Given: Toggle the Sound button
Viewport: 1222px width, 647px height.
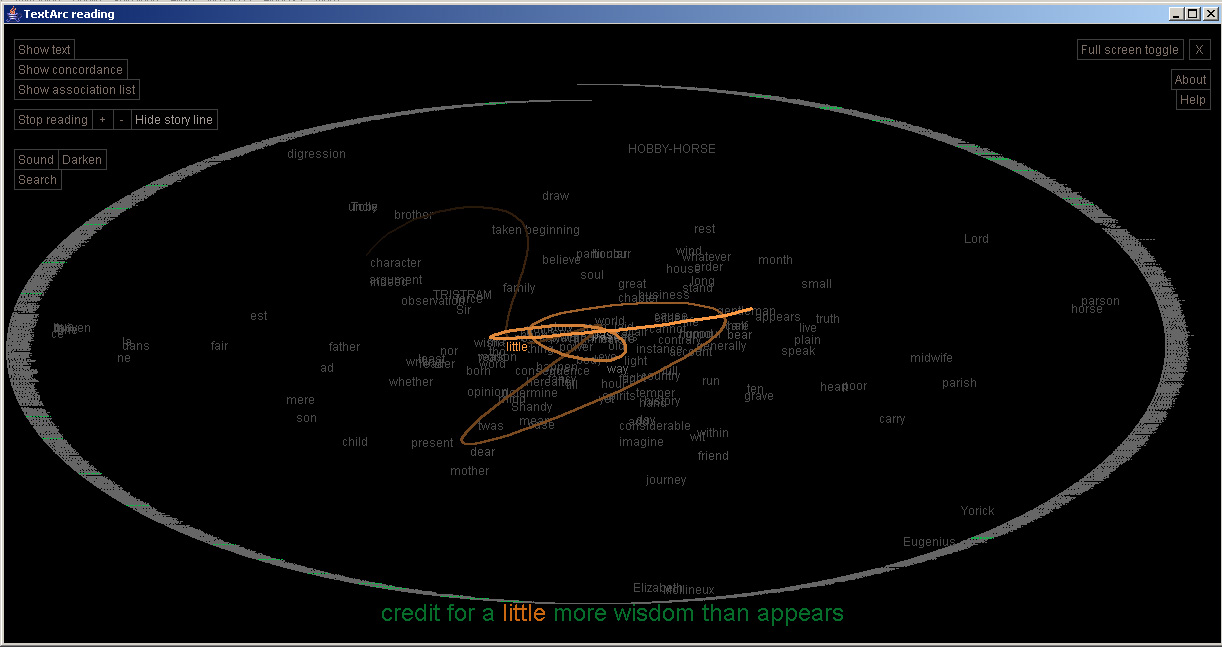Looking at the screenshot, I should click(36, 160).
